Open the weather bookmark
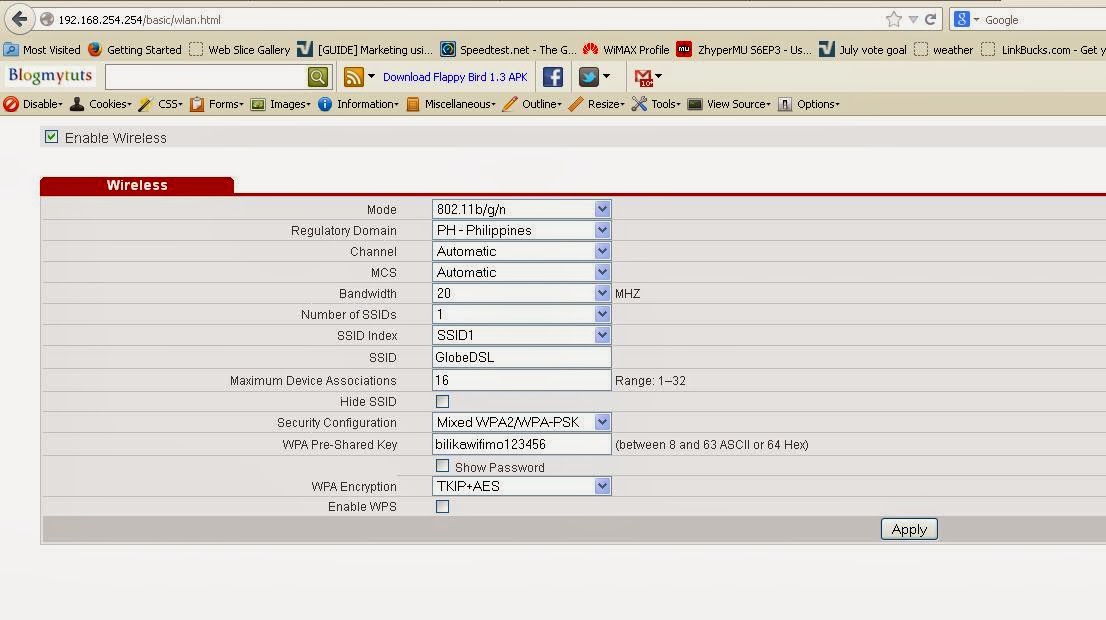Image resolution: width=1106 pixels, height=620 pixels. pyautogui.click(x=944, y=50)
